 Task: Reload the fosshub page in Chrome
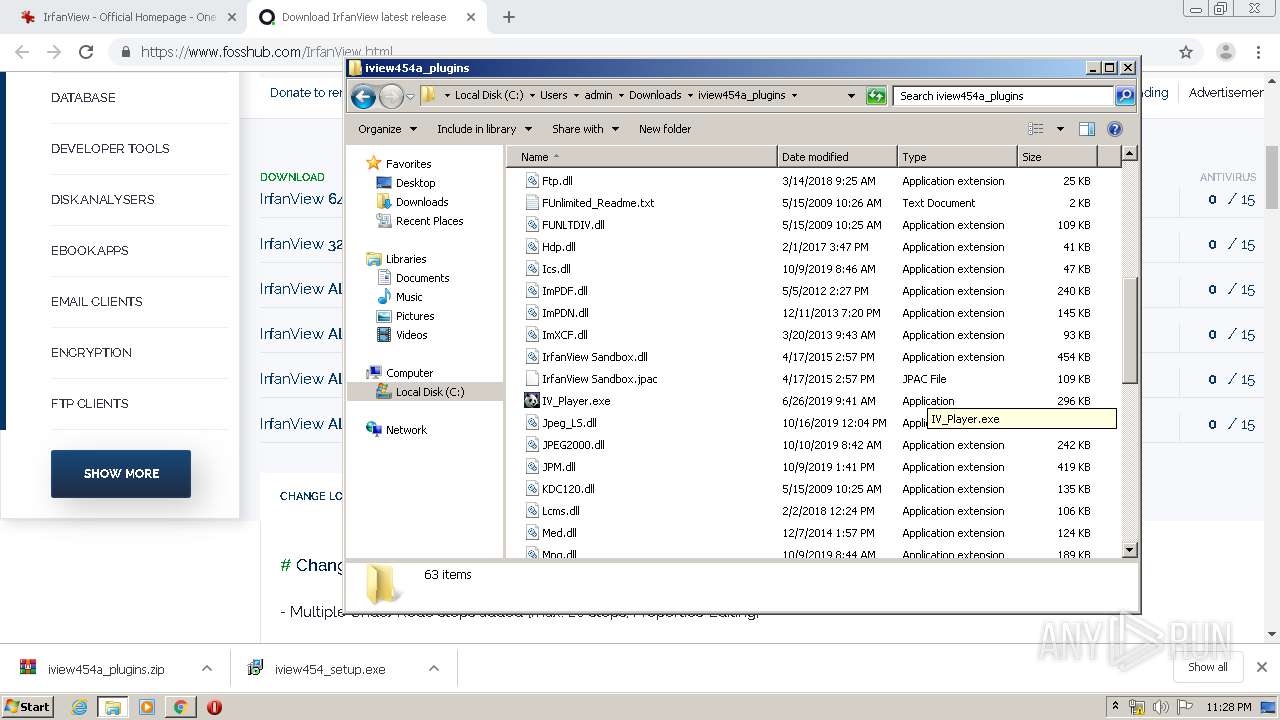click(86, 52)
